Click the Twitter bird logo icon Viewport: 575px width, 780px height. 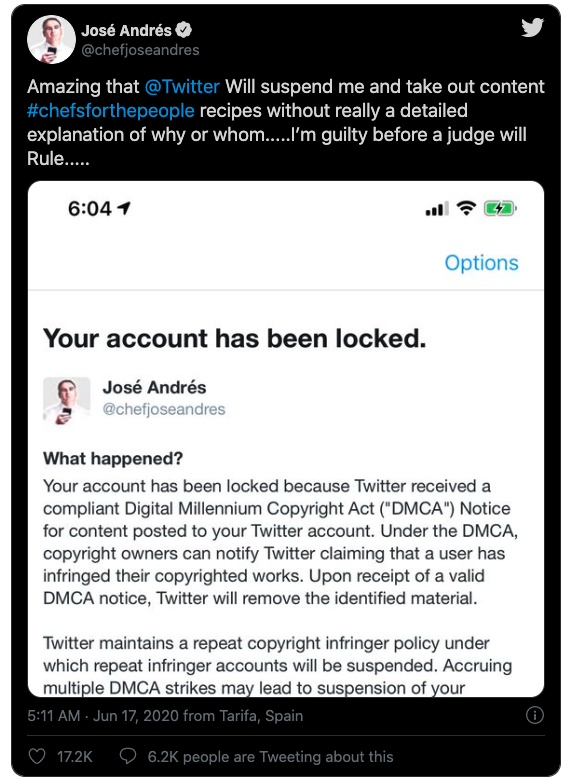point(532,27)
